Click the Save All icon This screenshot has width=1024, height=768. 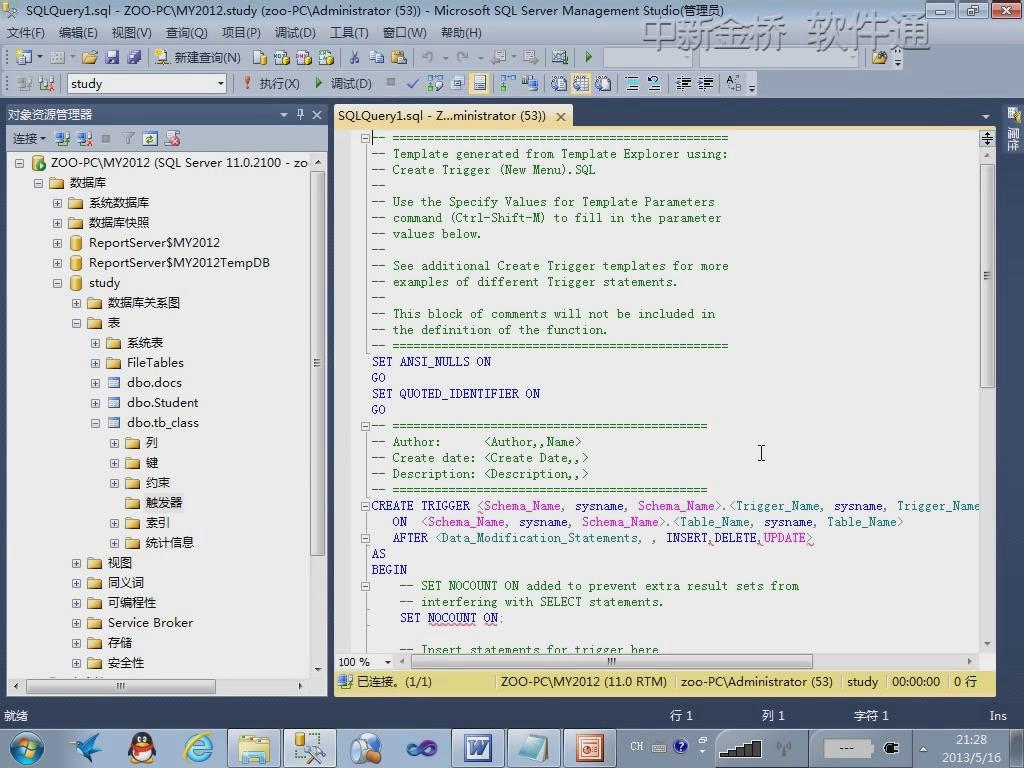tap(134, 57)
